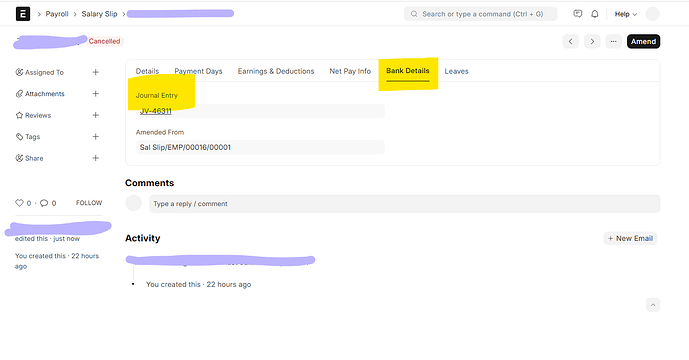The width and height of the screenshot is (689, 360).
Task: Go to next document arrow
Action: (592, 41)
